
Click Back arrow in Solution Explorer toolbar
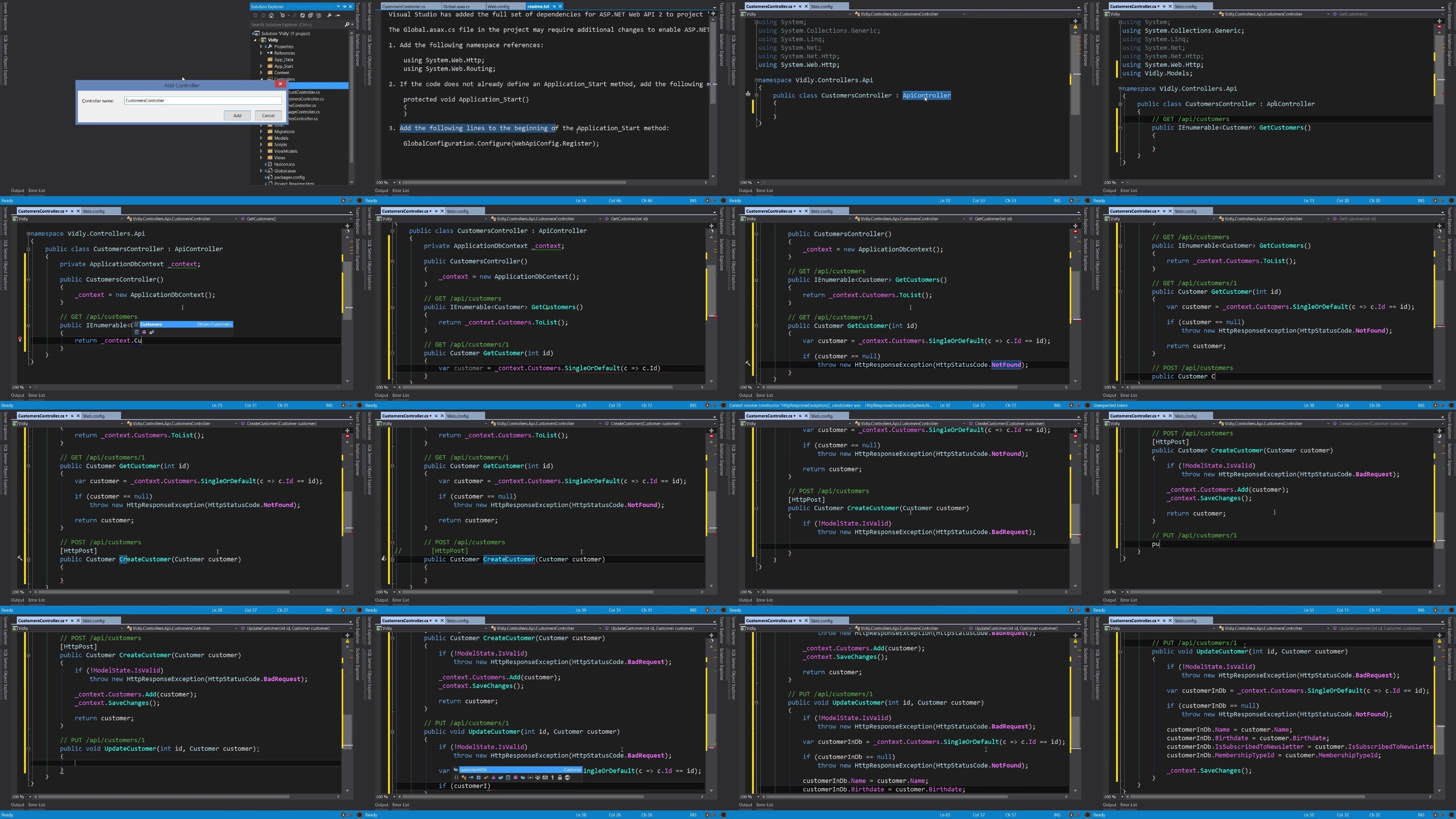[255, 15]
